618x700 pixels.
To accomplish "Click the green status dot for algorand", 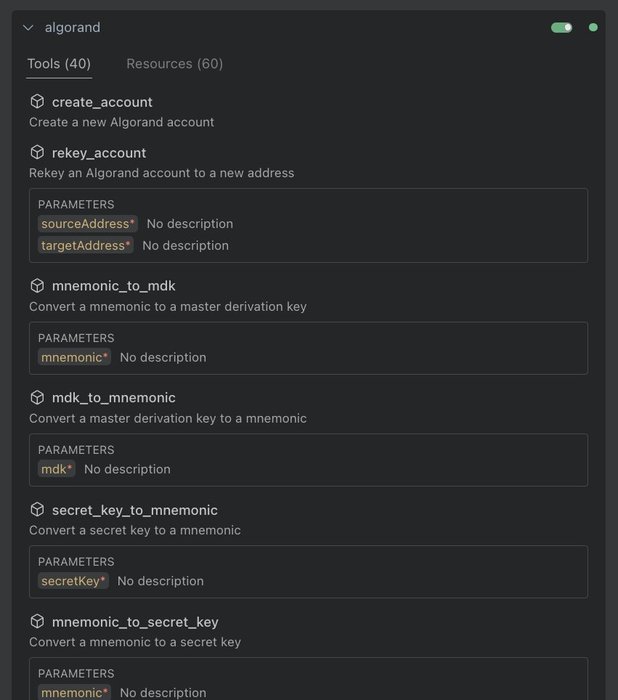I will tap(593, 28).
